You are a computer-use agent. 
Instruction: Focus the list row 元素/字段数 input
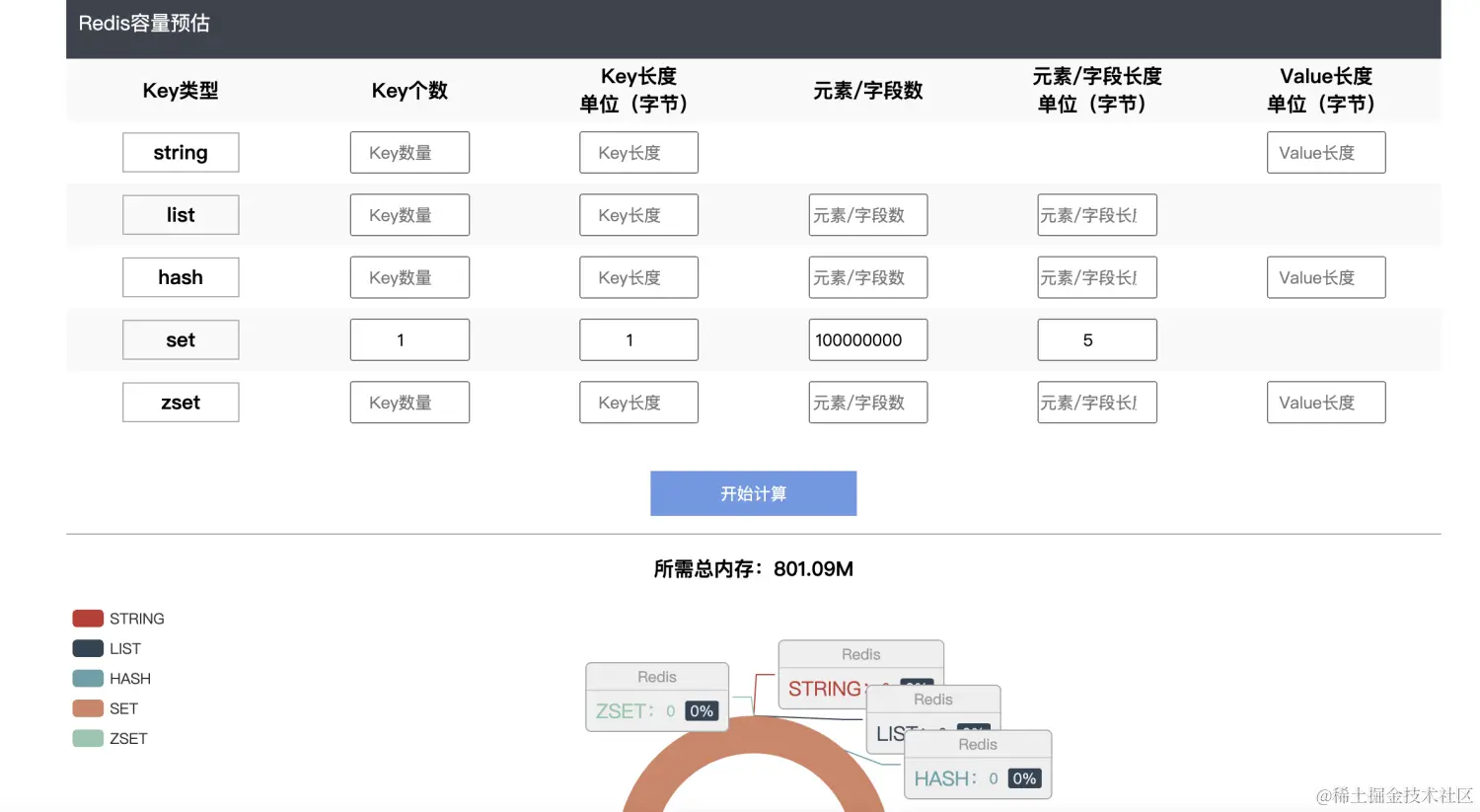click(868, 215)
